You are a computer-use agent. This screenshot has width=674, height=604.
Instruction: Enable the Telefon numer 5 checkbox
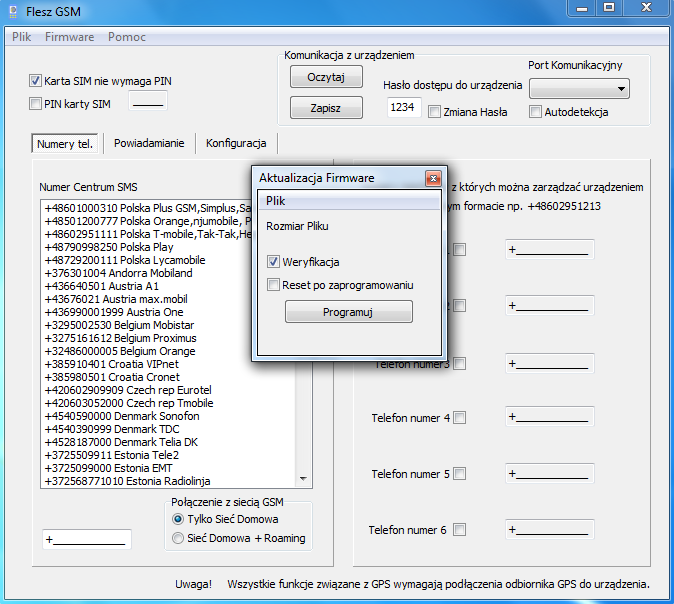460,474
